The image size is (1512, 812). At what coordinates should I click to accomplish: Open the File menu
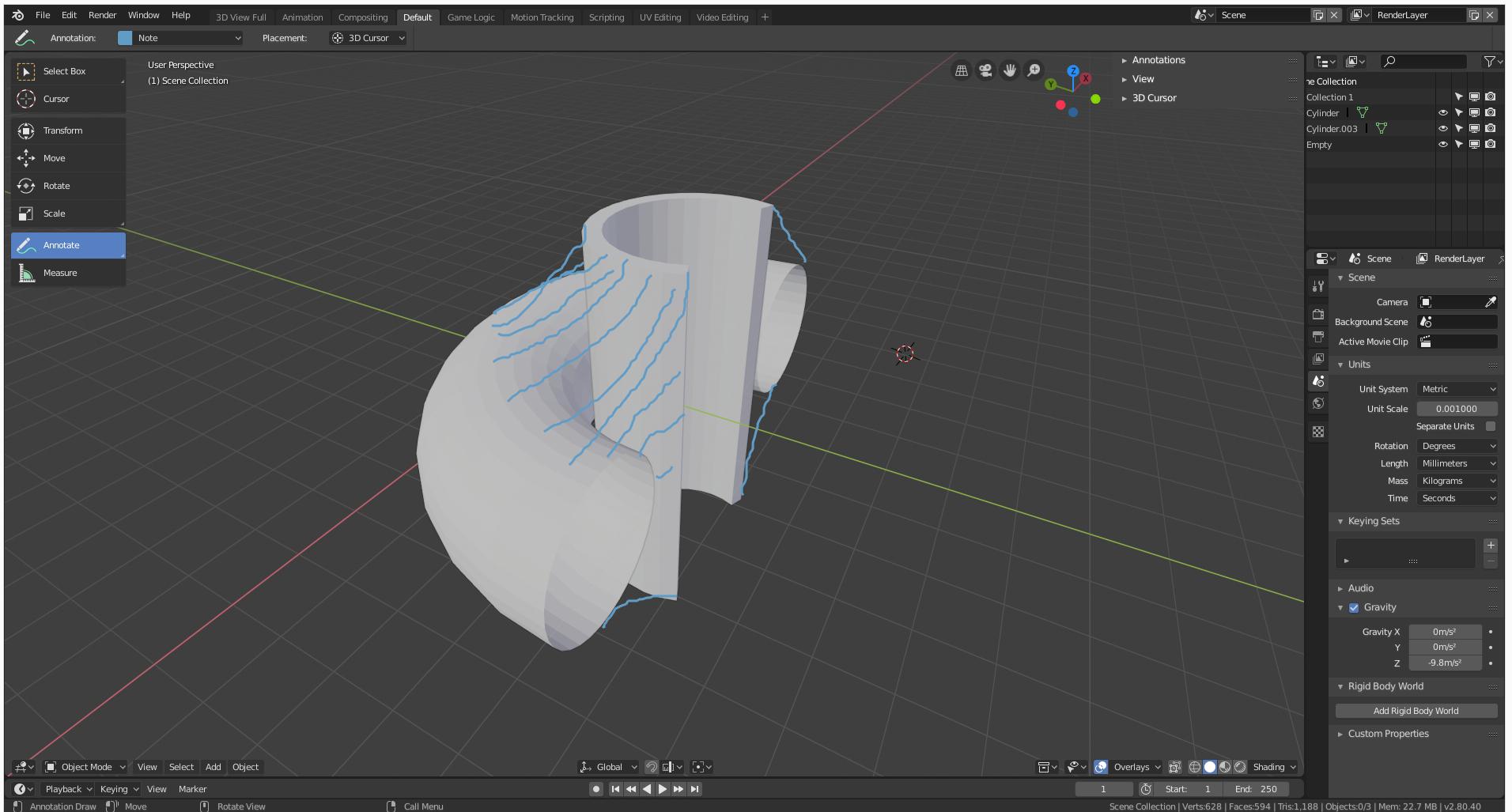click(43, 15)
